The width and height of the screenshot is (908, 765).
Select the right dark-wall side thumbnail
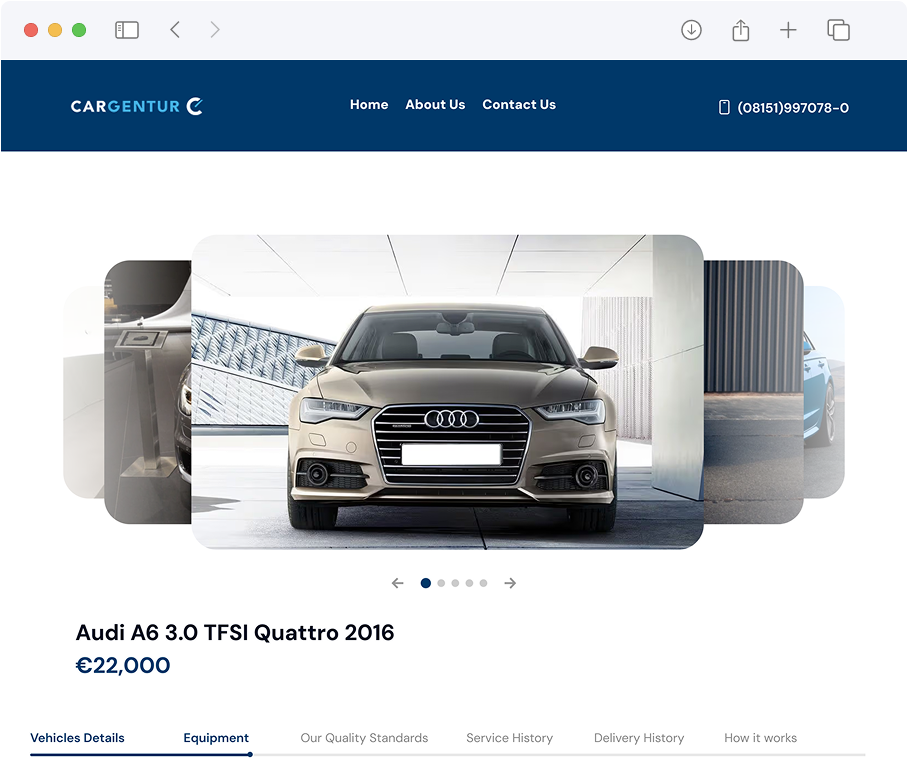pyautogui.click(x=753, y=392)
